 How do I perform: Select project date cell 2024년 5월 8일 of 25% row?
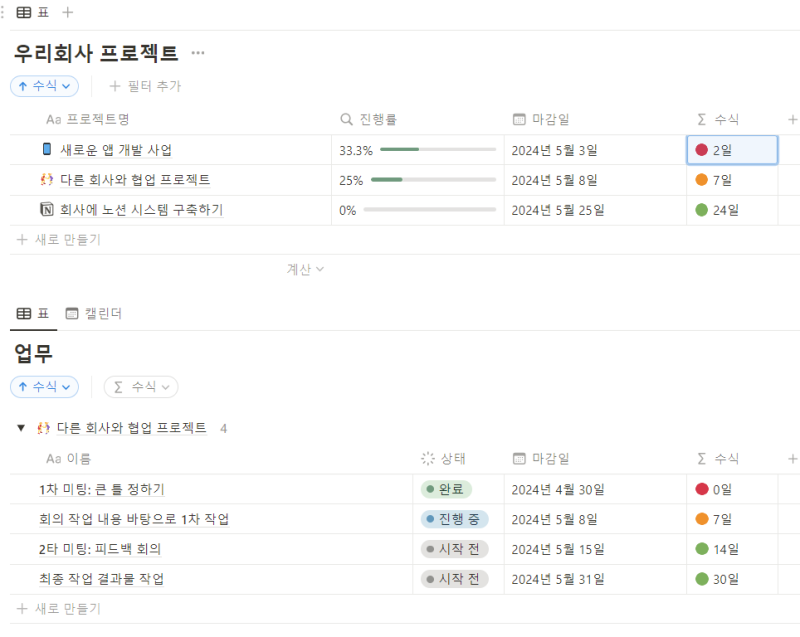tap(595, 180)
